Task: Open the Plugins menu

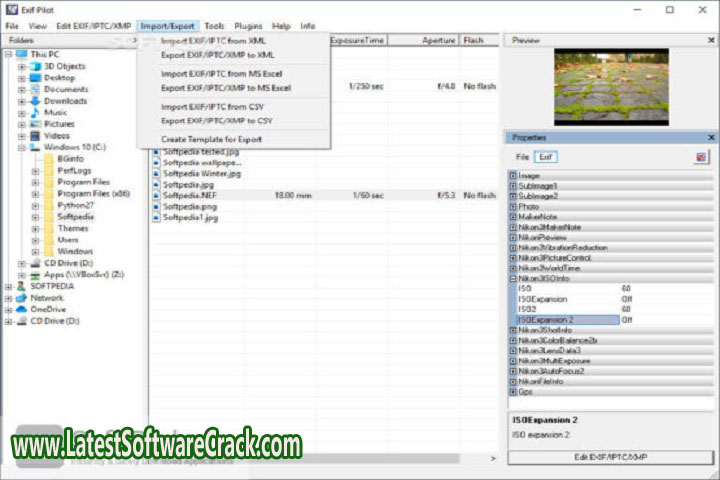Action: coord(248,25)
